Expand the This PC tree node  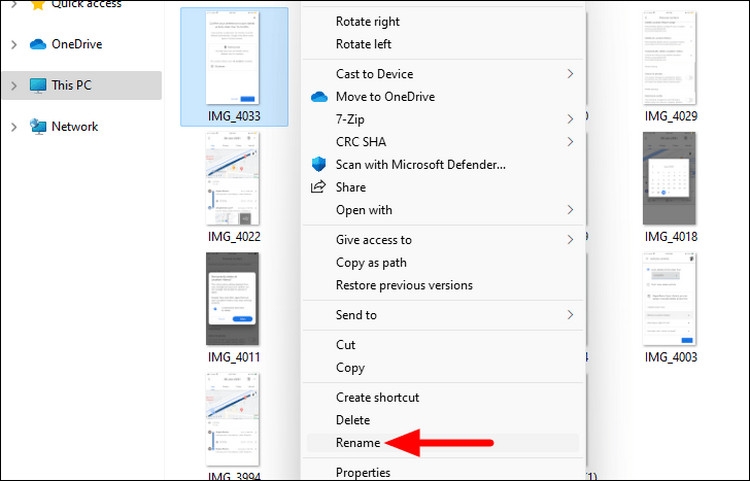(14, 86)
